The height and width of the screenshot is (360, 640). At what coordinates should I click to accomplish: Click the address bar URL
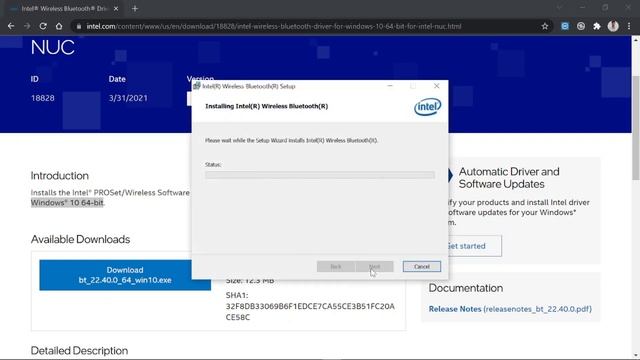pos(273,26)
